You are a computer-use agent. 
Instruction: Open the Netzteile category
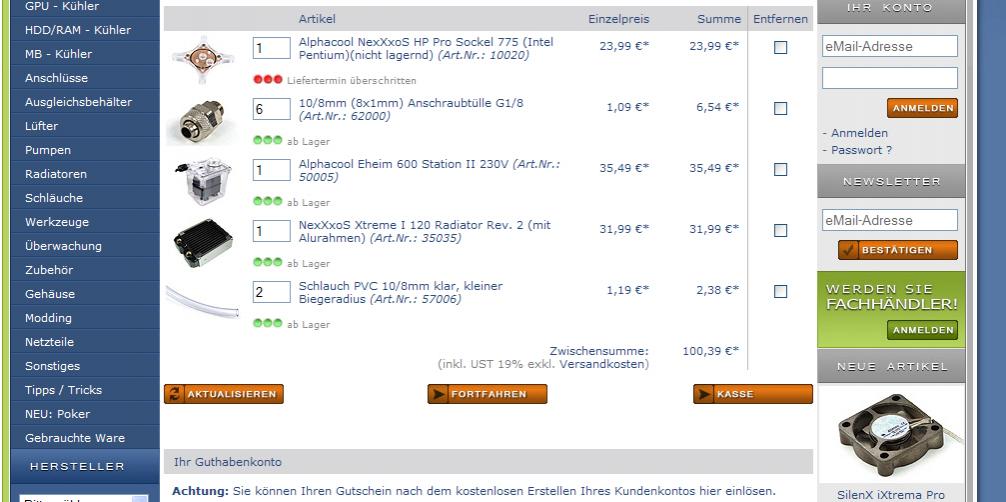(85, 342)
